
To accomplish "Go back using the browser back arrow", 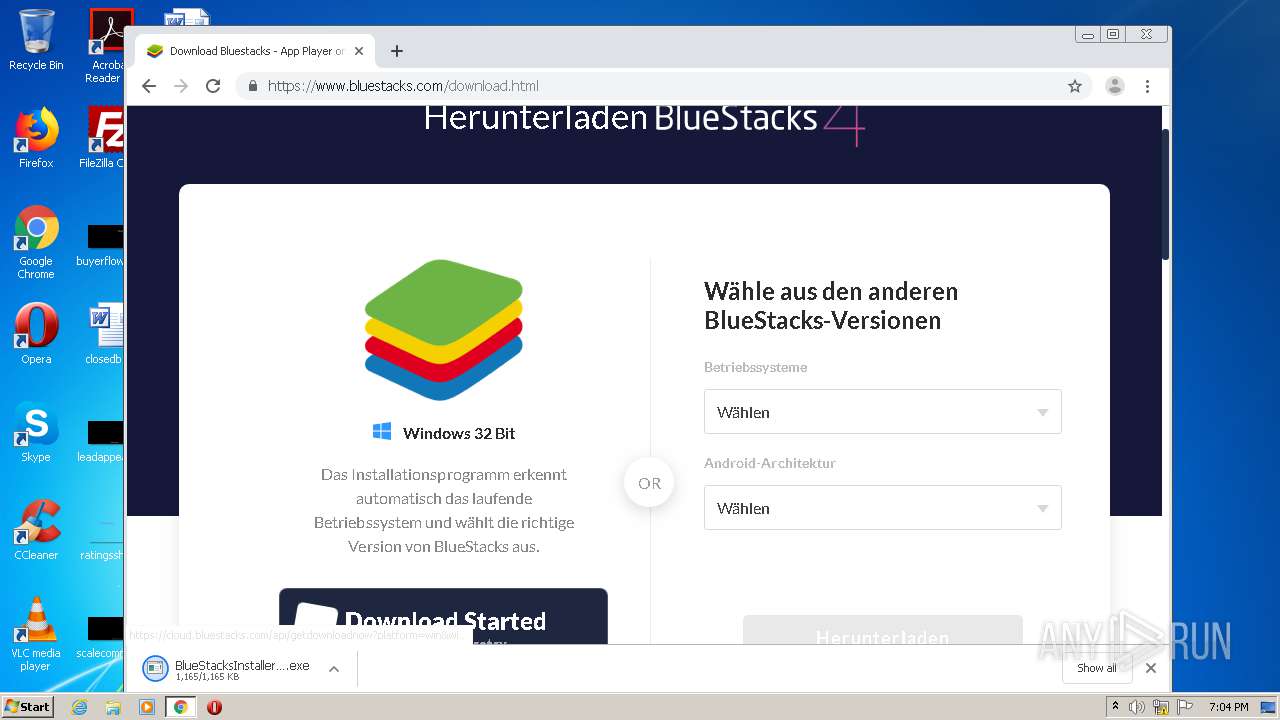I will [149, 86].
